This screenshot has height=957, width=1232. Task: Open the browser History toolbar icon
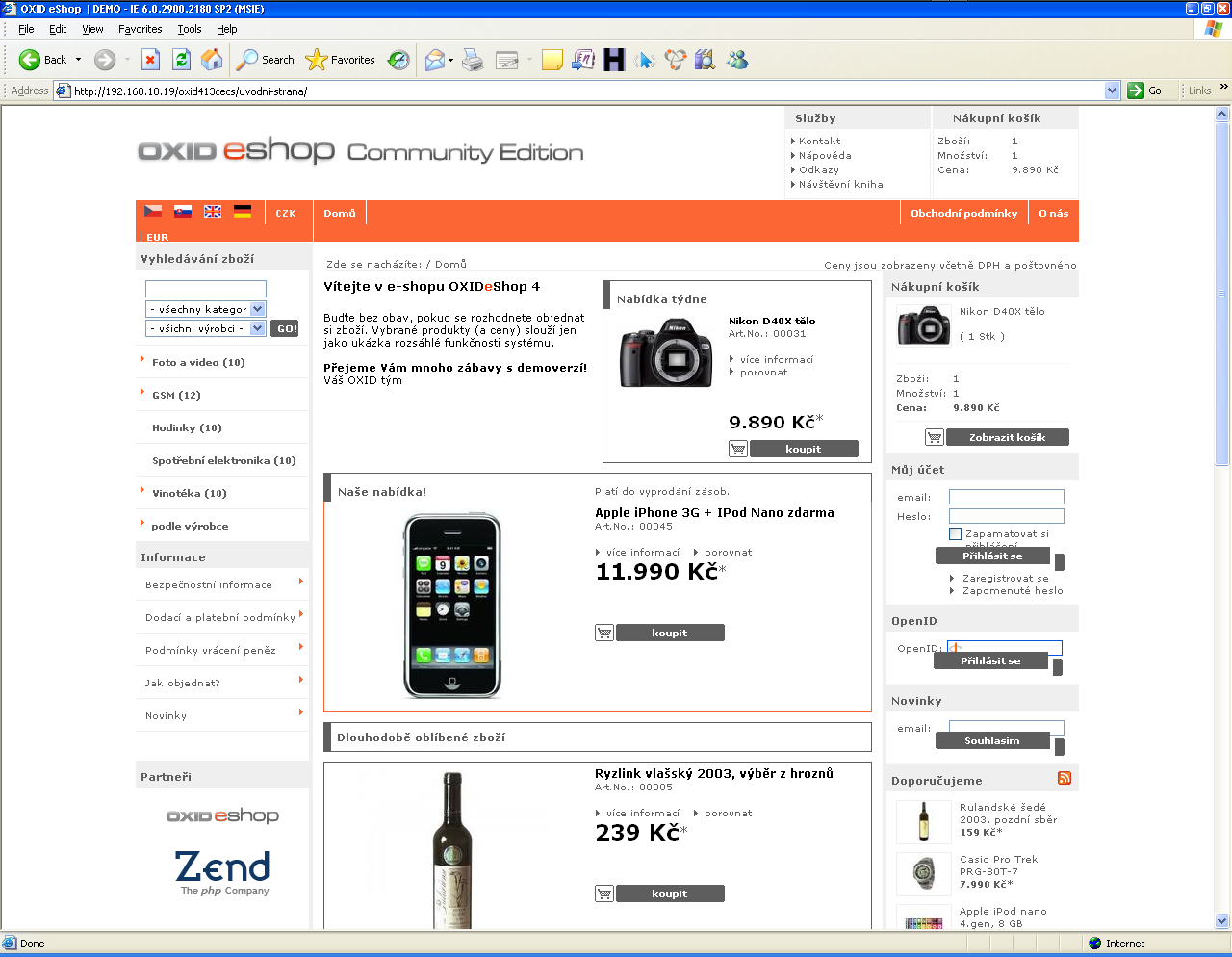coord(398,60)
